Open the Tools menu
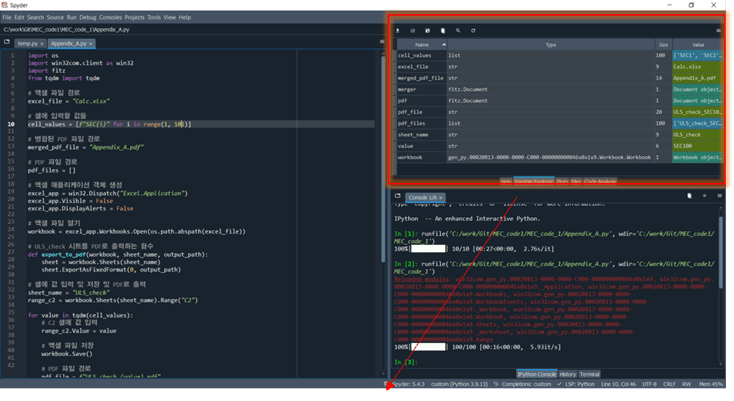The height and width of the screenshot is (401, 734). [x=154, y=17]
